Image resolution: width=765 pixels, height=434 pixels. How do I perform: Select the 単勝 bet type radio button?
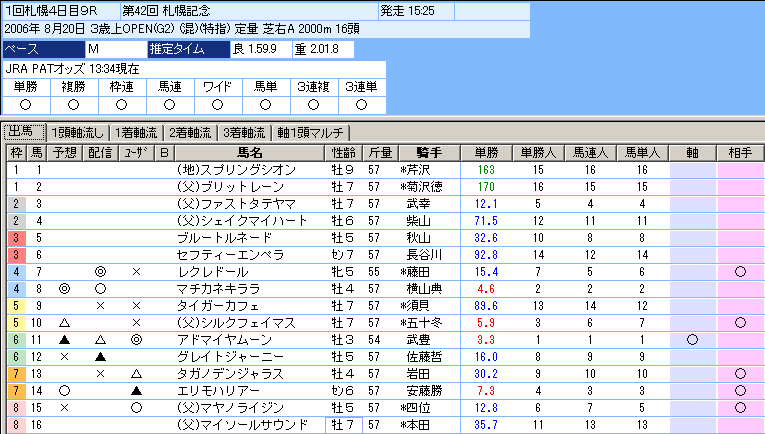[26, 104]
